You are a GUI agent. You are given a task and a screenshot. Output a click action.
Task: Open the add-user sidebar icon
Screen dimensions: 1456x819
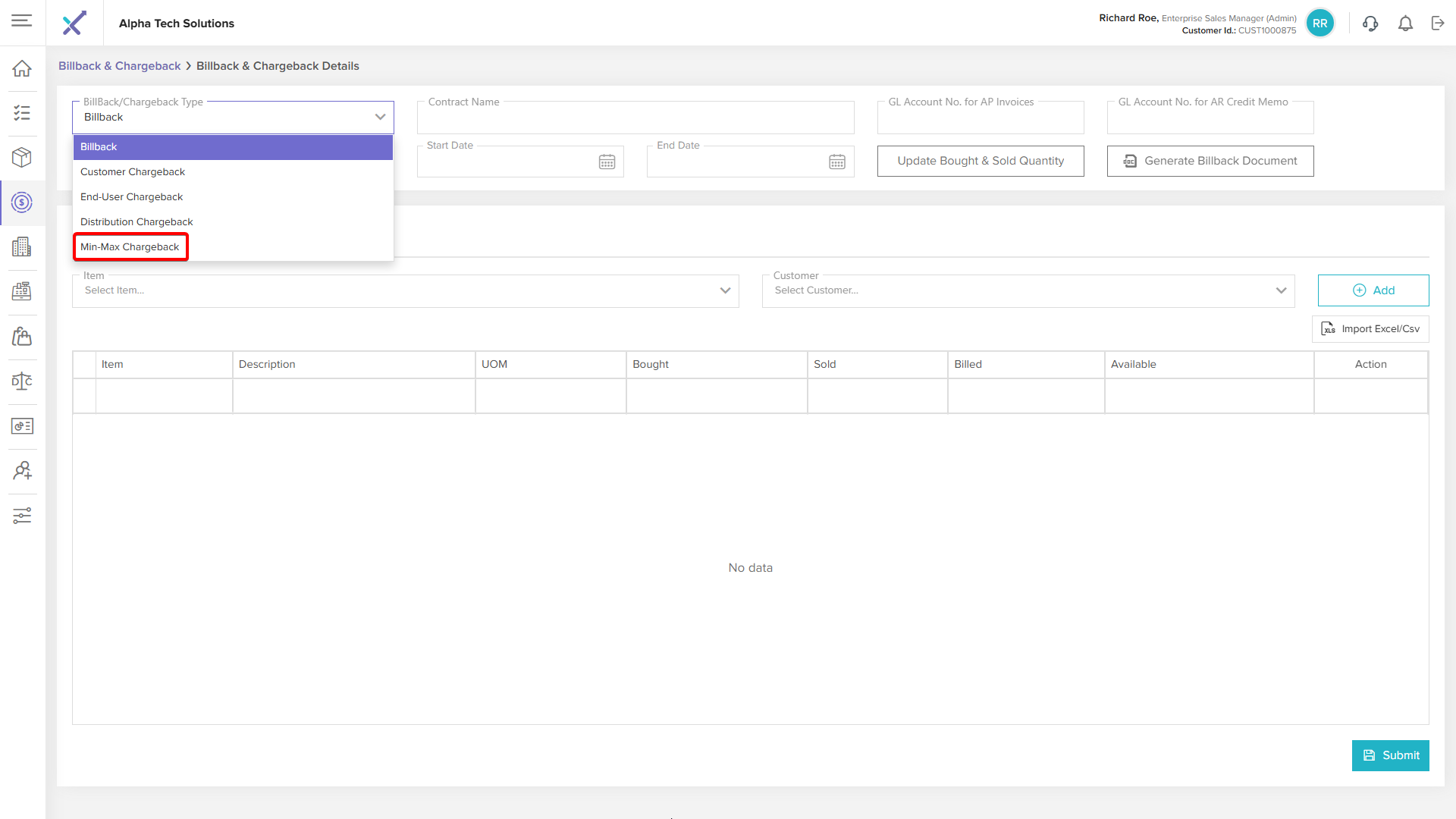point(22,471)
